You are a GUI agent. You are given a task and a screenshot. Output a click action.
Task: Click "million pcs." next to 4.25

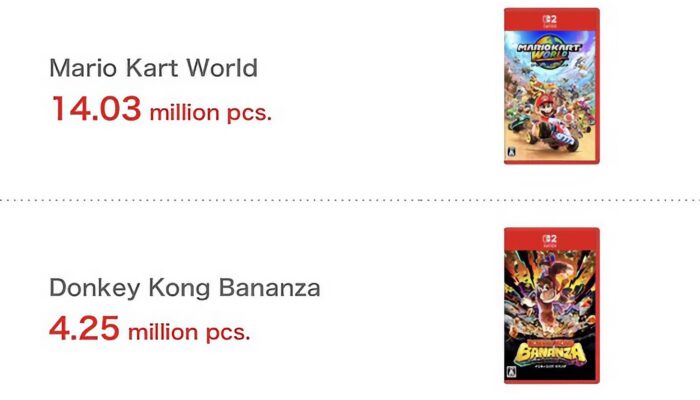coord(189,331)
